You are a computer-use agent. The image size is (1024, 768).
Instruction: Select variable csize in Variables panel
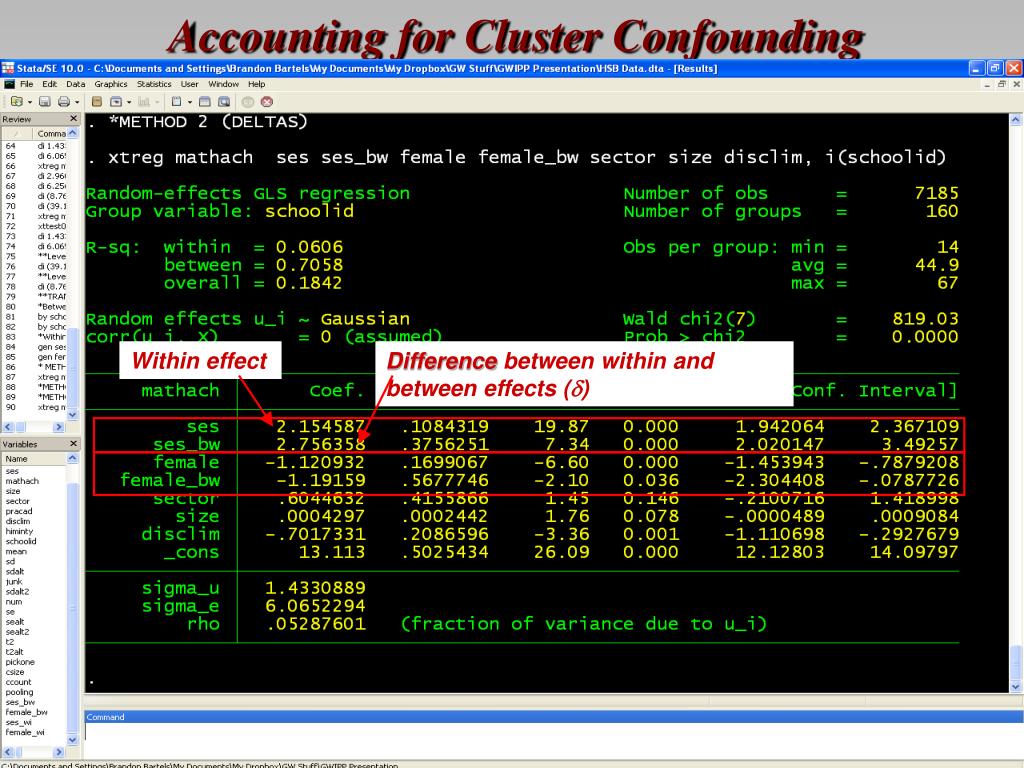point(15,672)
